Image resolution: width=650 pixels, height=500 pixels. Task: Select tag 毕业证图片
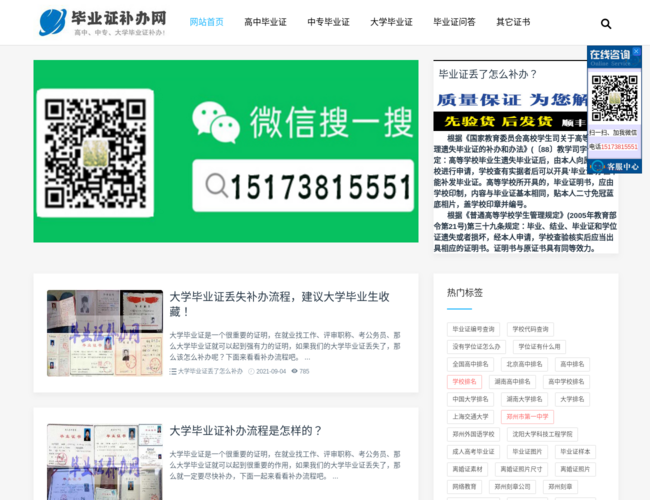(527, 451)
